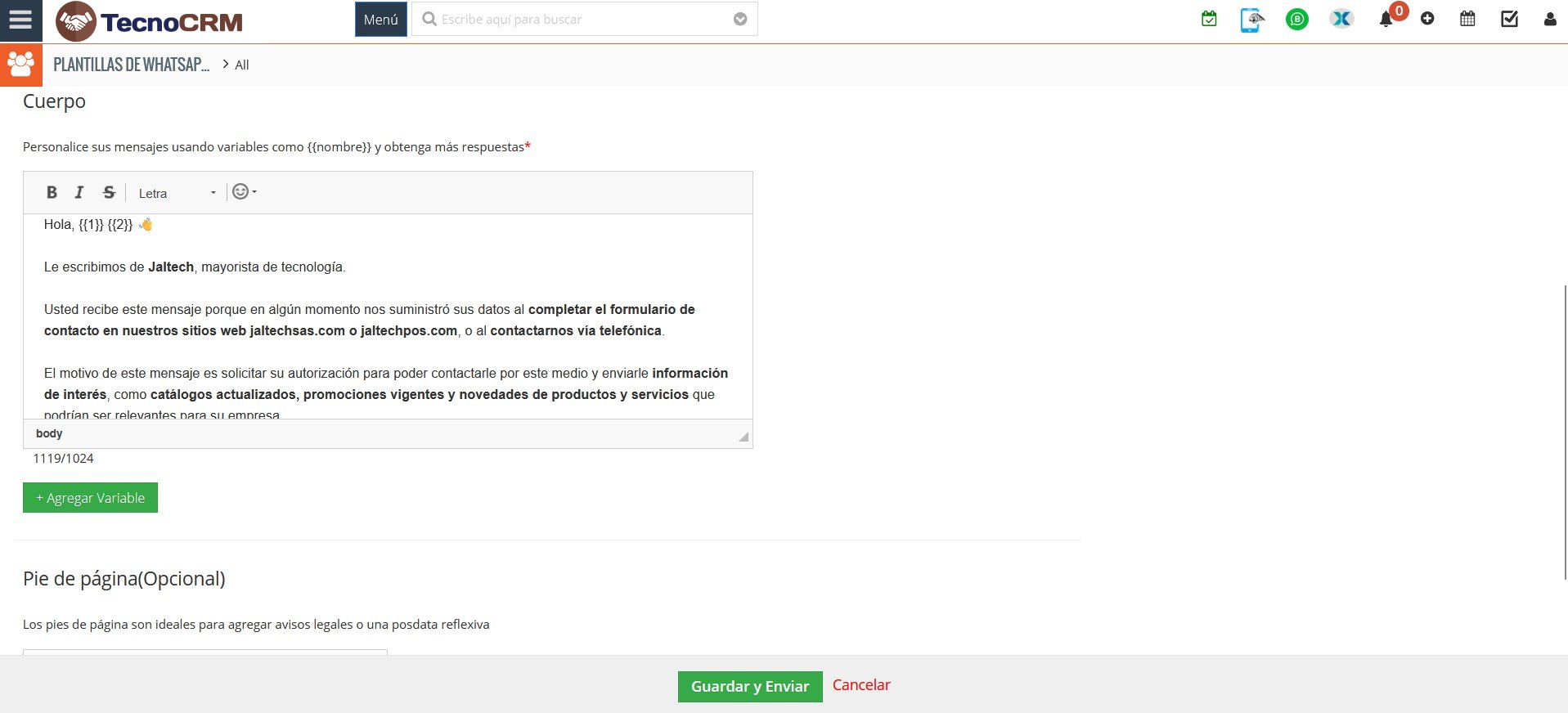Open the notifications bell
Viewport: 1568px width, 713px height.
point(1386,19)
